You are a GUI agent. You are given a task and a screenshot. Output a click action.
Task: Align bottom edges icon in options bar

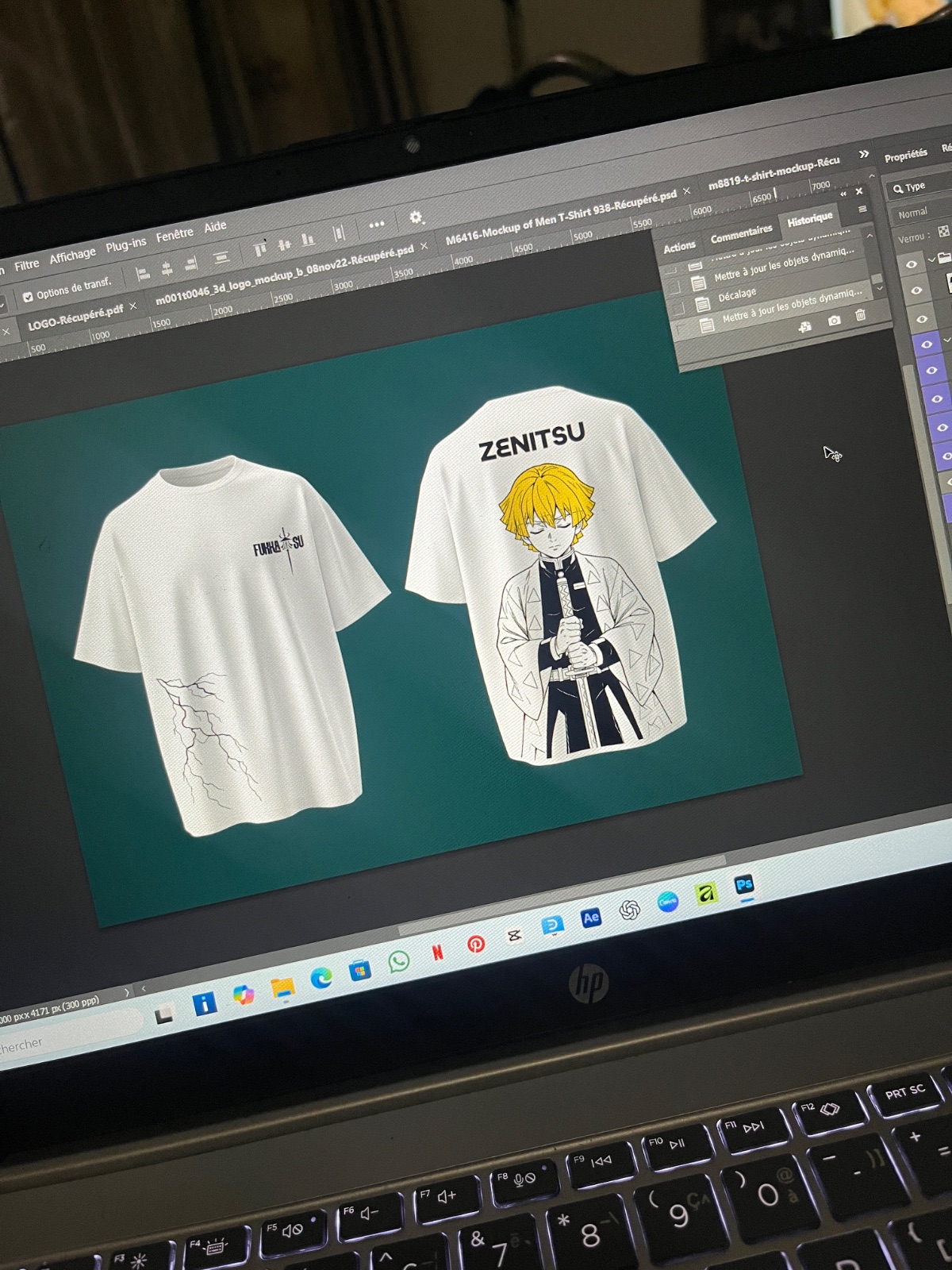click(x=308, y=238)
